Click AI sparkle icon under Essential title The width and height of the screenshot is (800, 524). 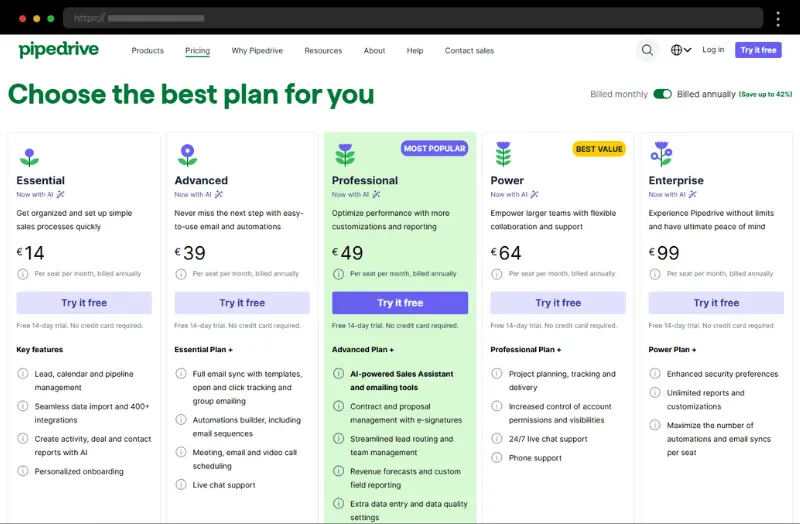coord(60,194)
